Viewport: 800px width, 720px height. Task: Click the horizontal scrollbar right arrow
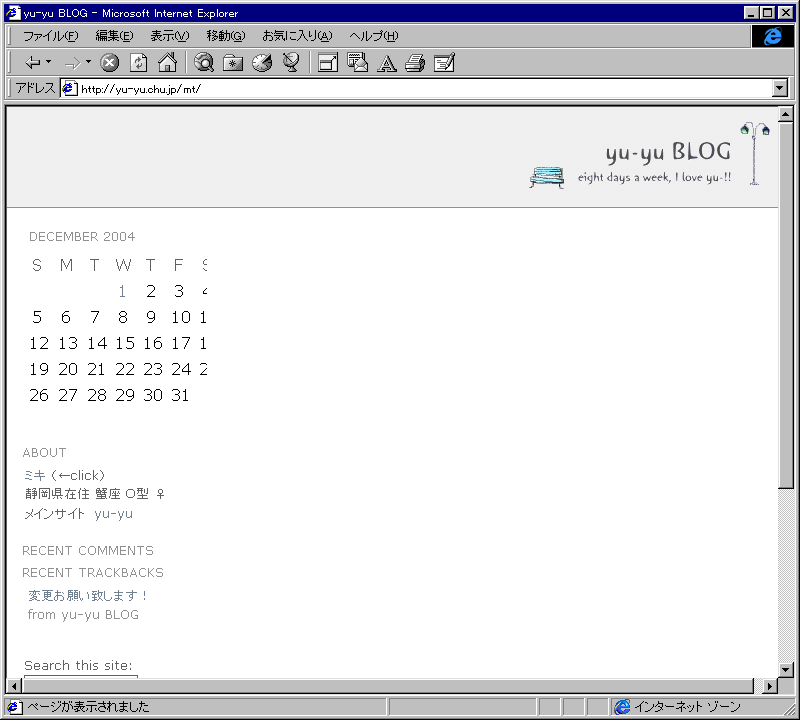(770, 686)
